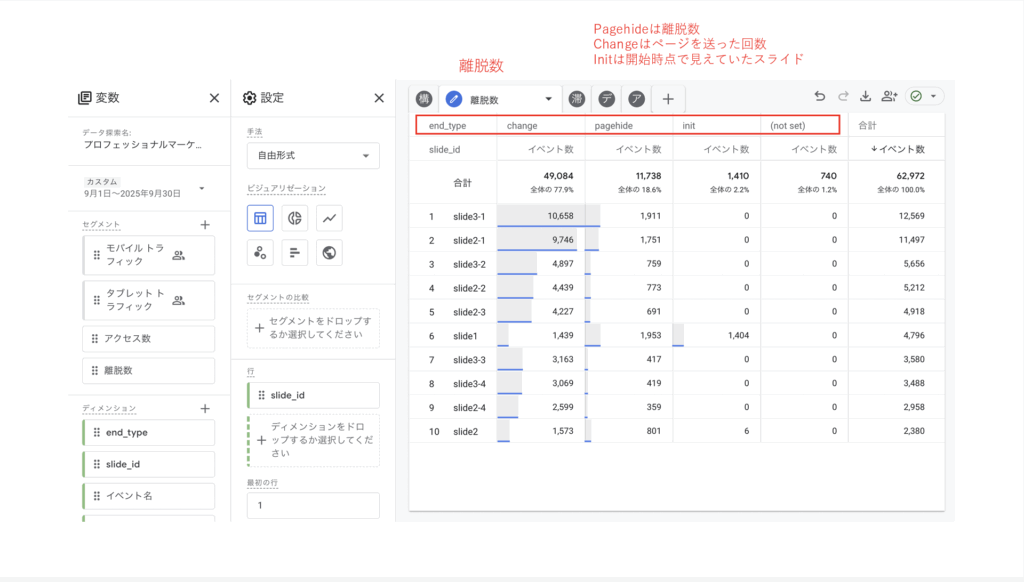Choose the geo map visualization
The width and height of the screenshot is (1024, 582).
329,252
